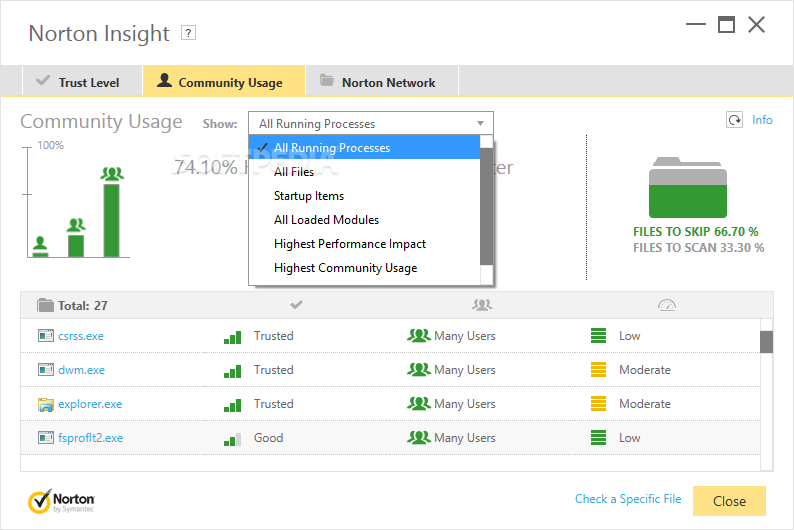Click the refresh icon next to Info

[x=734, y=120]
